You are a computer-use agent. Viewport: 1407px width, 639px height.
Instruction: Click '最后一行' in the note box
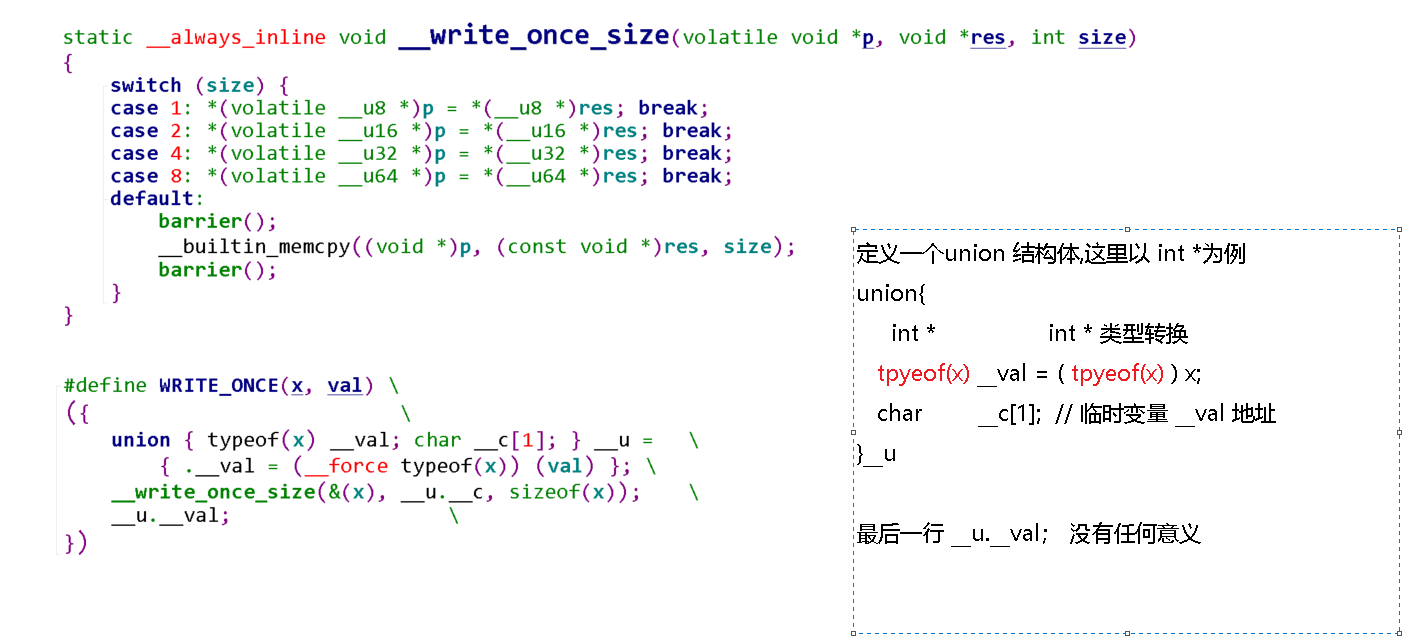click(900, 533)
